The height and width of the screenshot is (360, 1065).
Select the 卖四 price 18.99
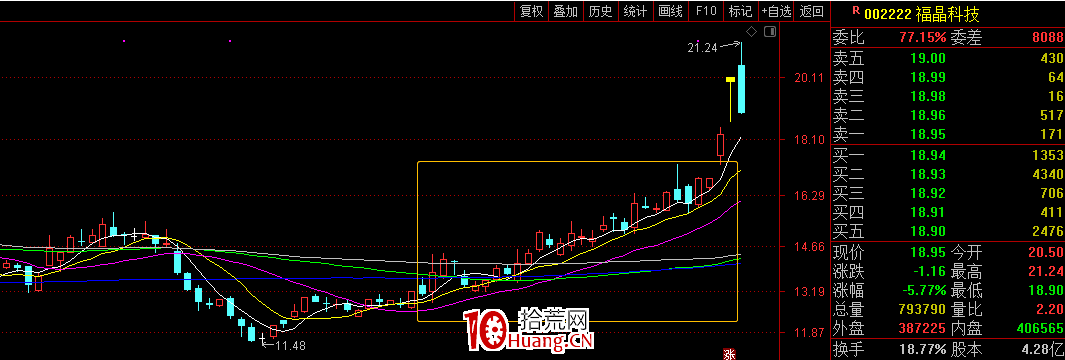(927, 77)
